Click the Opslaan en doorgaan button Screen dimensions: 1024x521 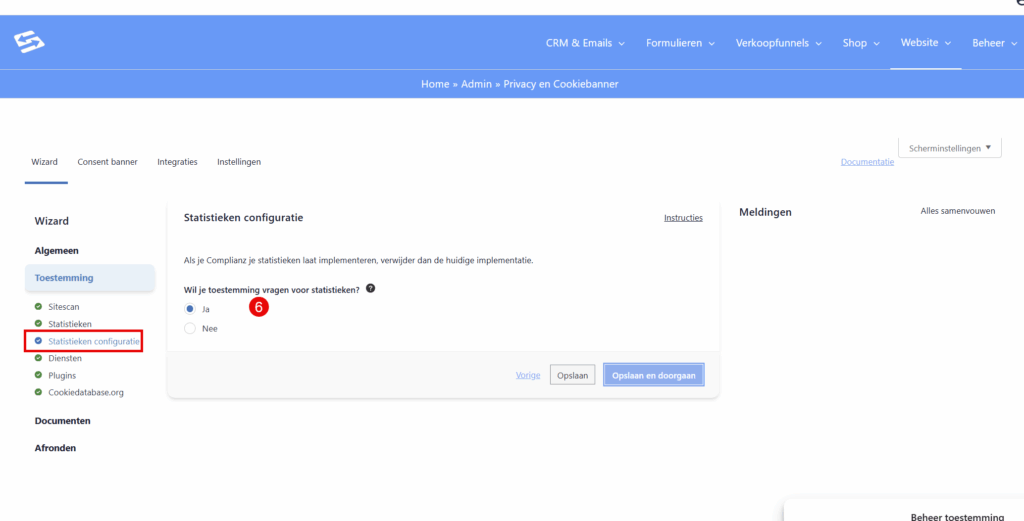point(653,375)
